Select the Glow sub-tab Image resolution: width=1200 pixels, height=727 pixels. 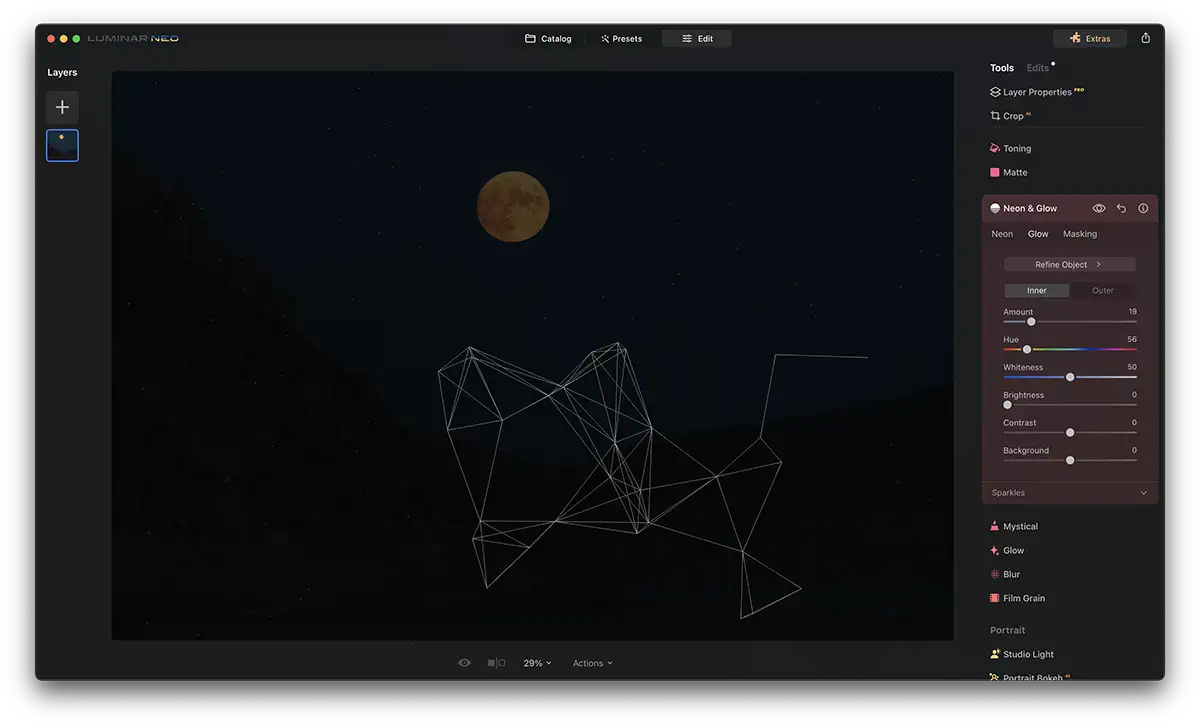(x=1038, y=234)
